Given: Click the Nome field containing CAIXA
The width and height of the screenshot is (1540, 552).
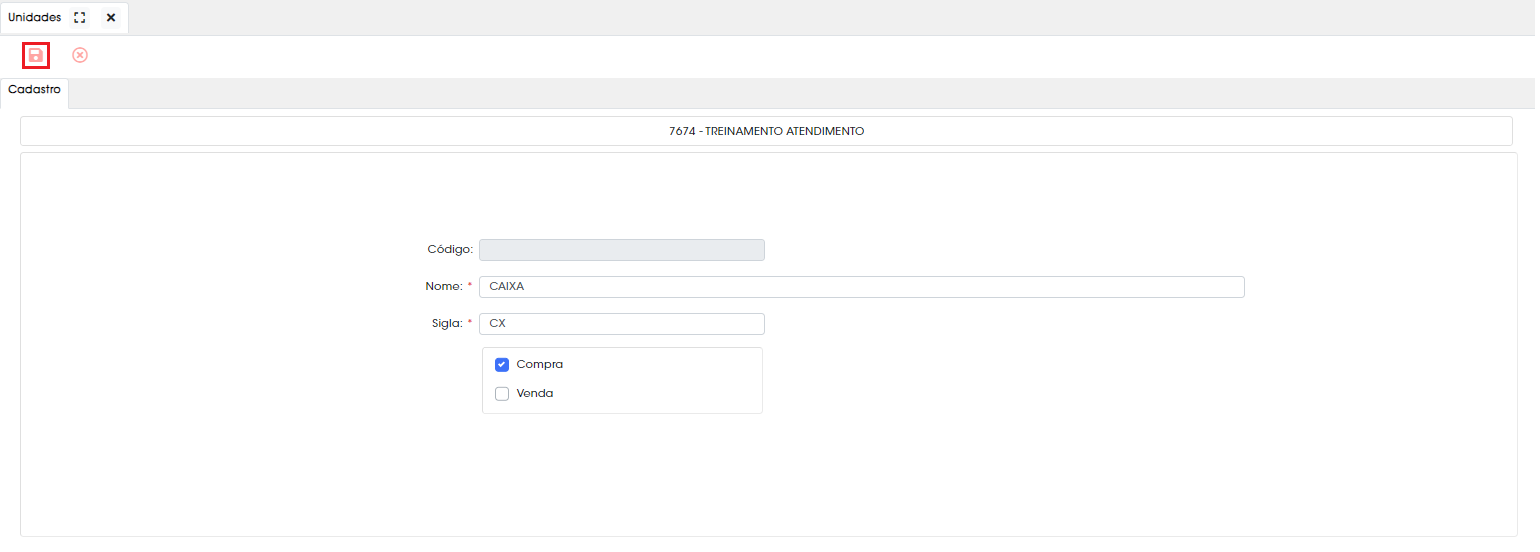Looking at the screenshot, I should click(862, 287).
